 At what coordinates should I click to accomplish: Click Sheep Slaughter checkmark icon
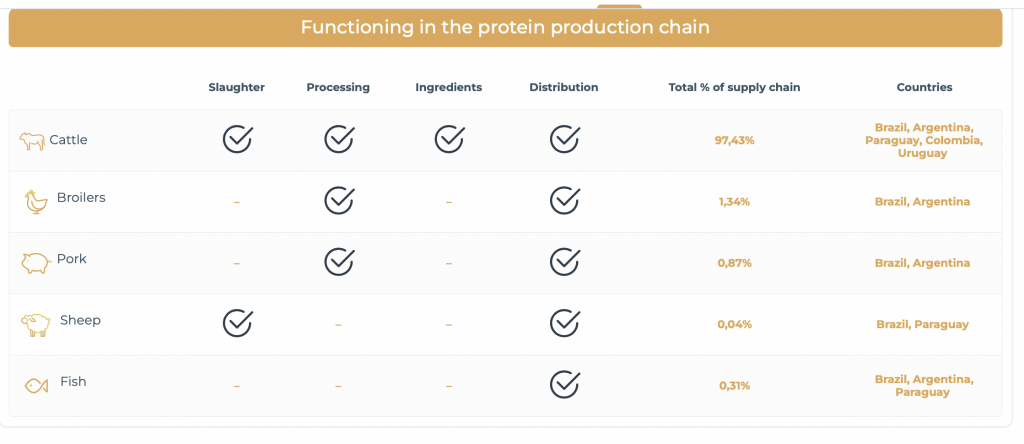(237, 323)
